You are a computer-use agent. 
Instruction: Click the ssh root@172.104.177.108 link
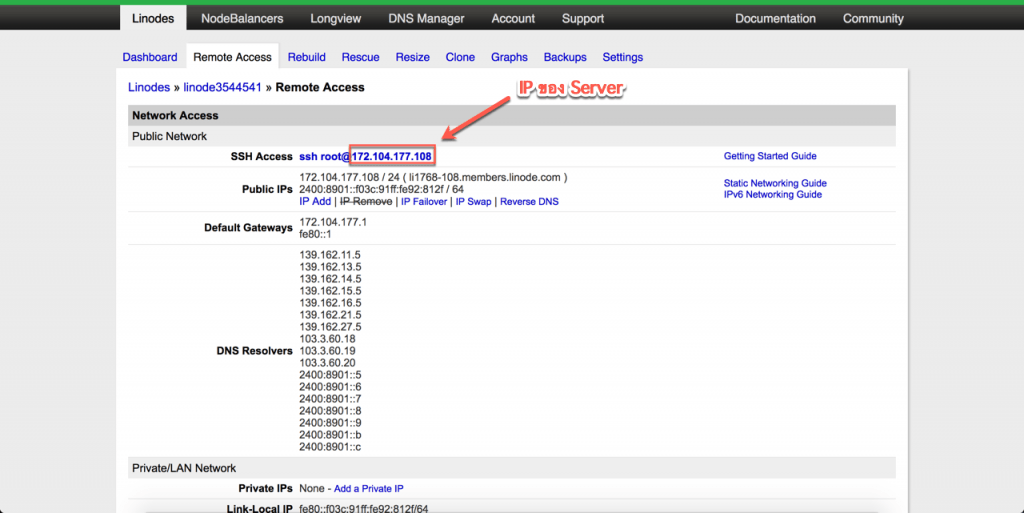365,157
